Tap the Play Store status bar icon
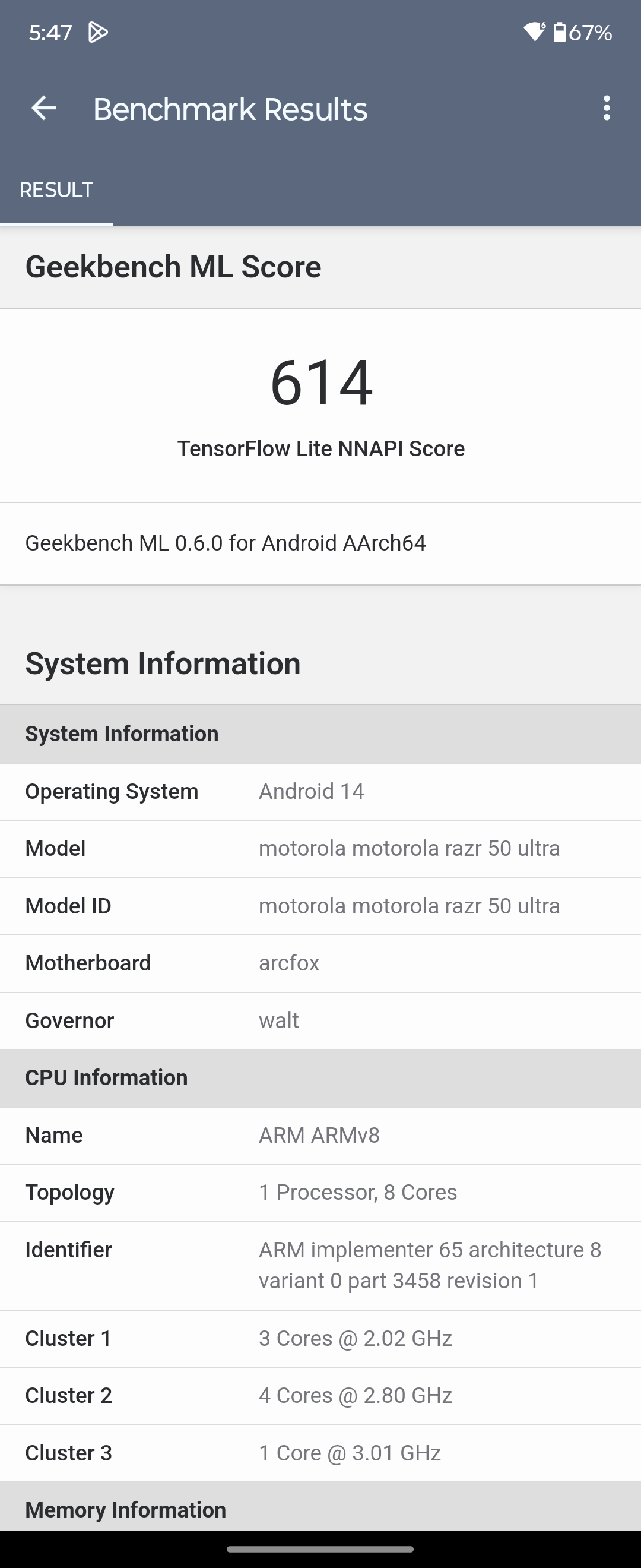This screenshot has height=1568, width=641. 98,32
